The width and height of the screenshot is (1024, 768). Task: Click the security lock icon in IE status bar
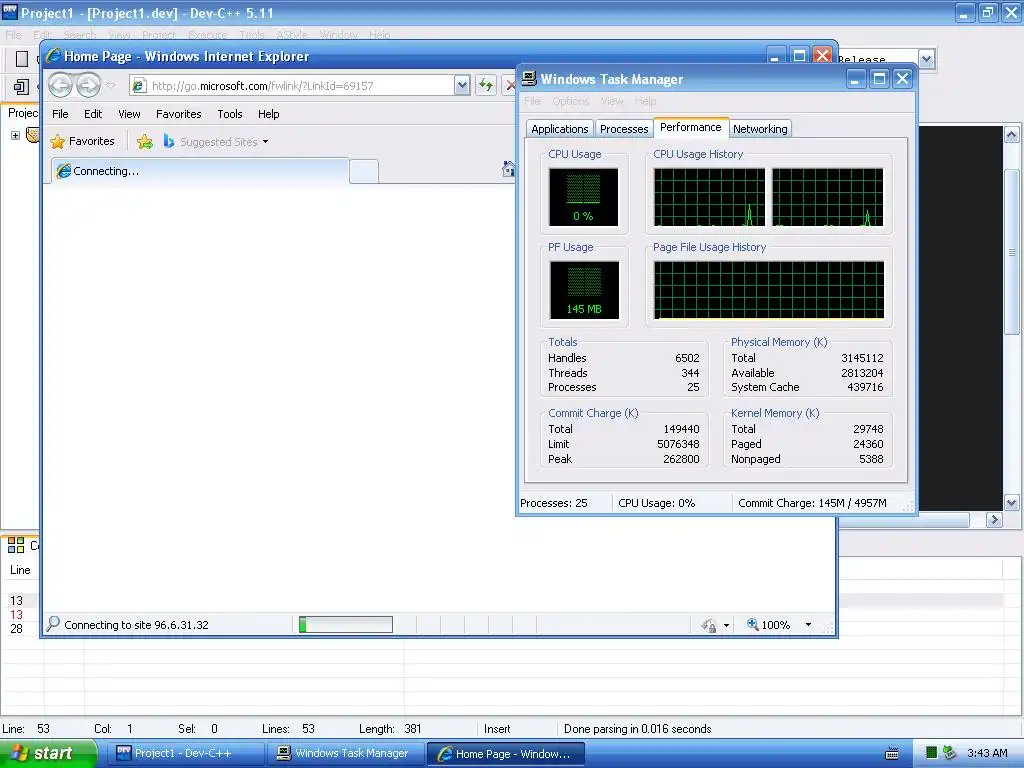709,626
